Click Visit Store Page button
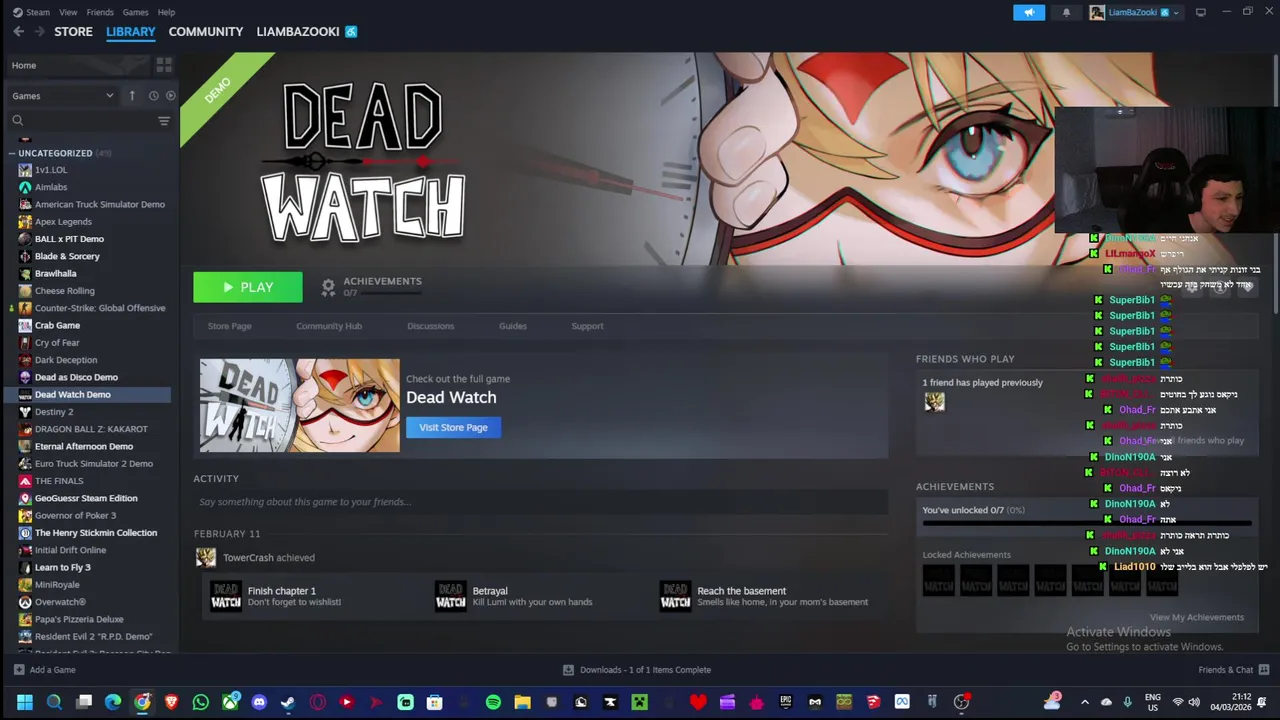 [453, 427]
